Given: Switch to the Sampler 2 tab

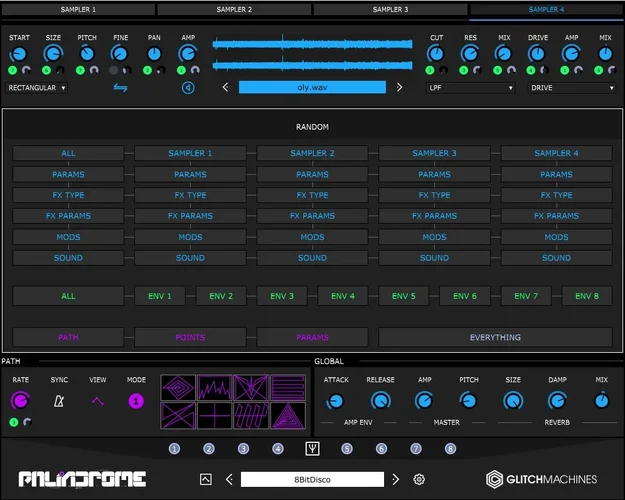Looking at the screenshot, I should tap(234, 9).
